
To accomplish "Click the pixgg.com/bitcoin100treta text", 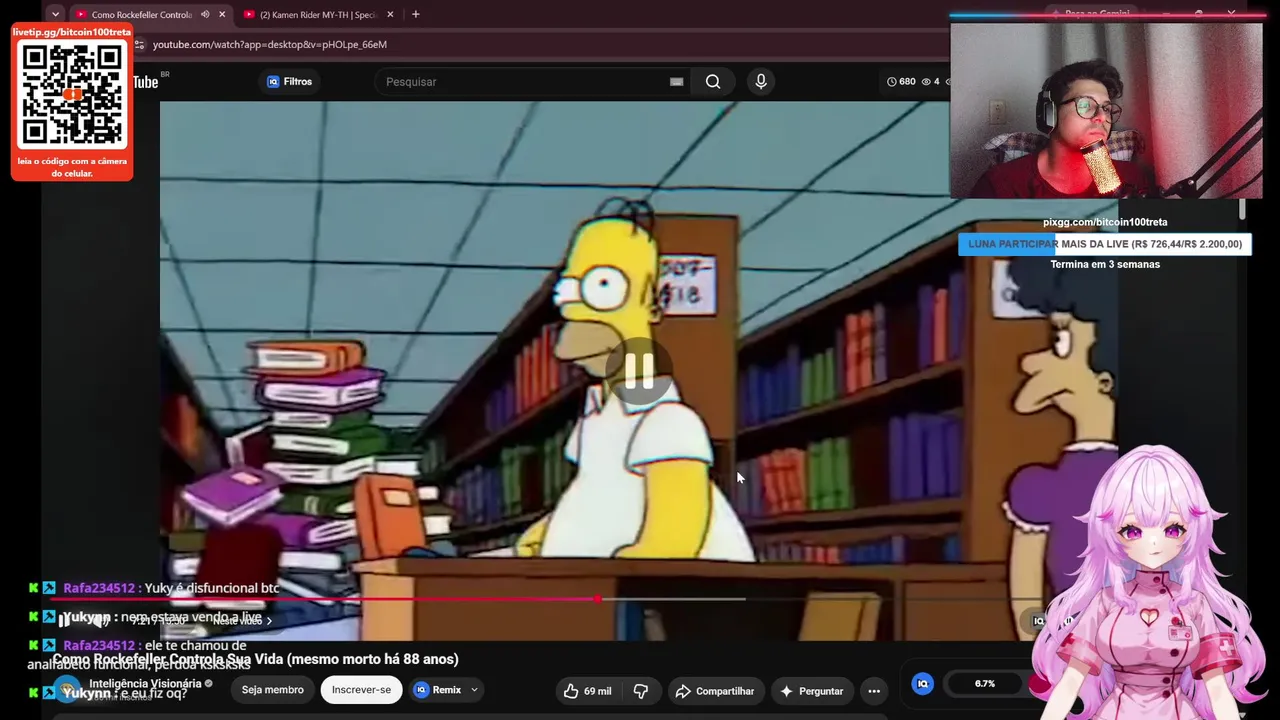I will pos(1105,222).
